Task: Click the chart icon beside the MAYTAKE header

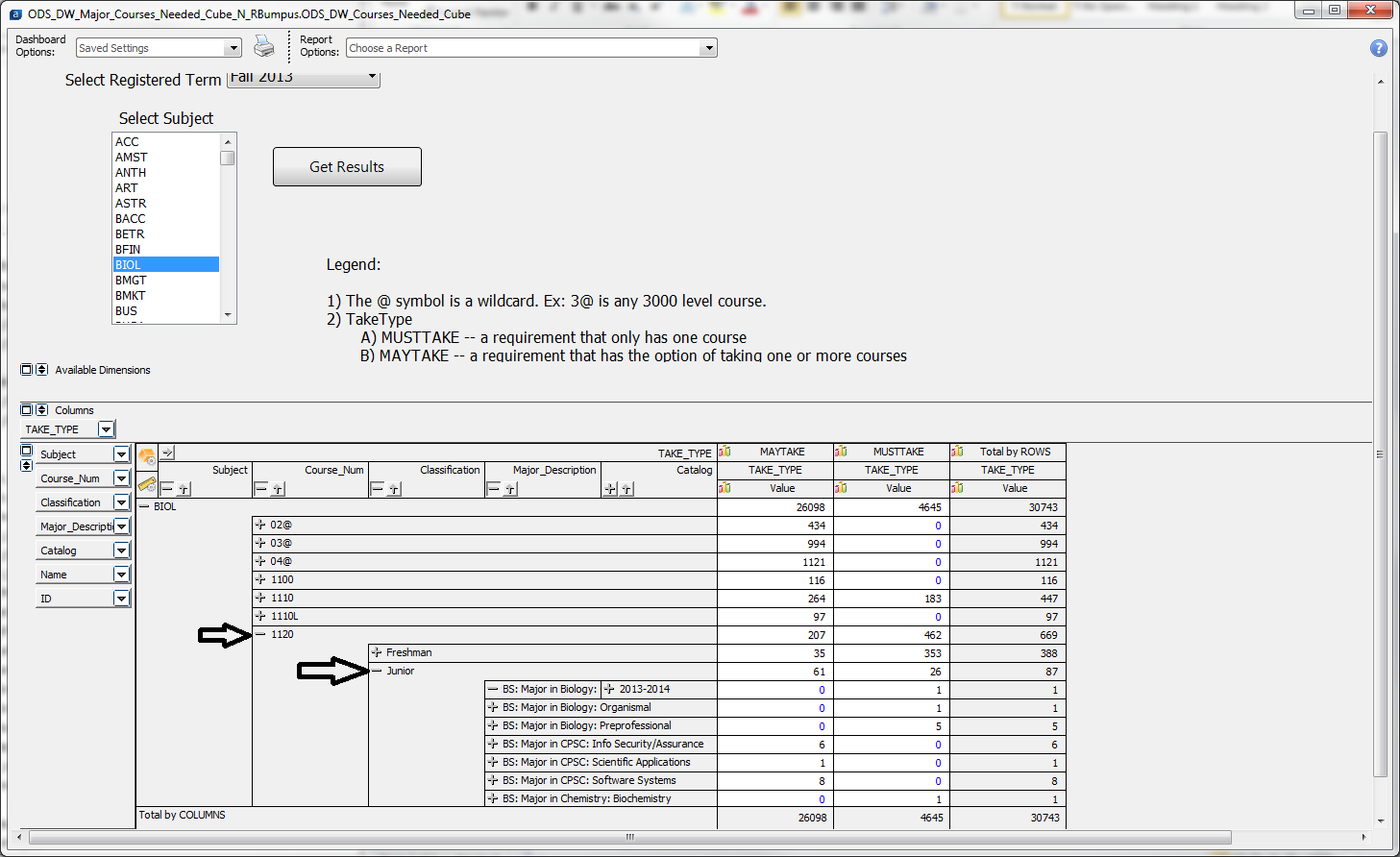Action: [725, 452]
